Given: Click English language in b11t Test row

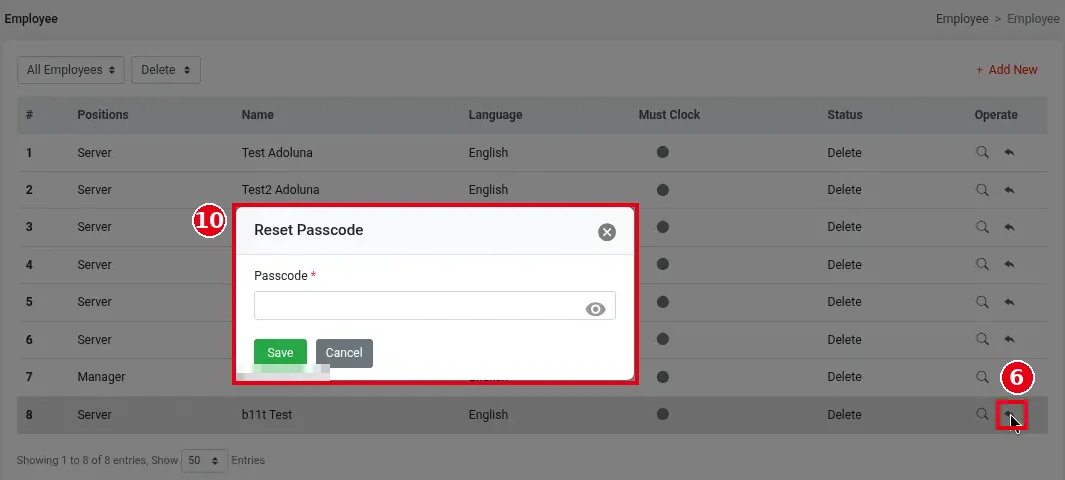Looking at the screenshot, I should click(x=488, y=414).
